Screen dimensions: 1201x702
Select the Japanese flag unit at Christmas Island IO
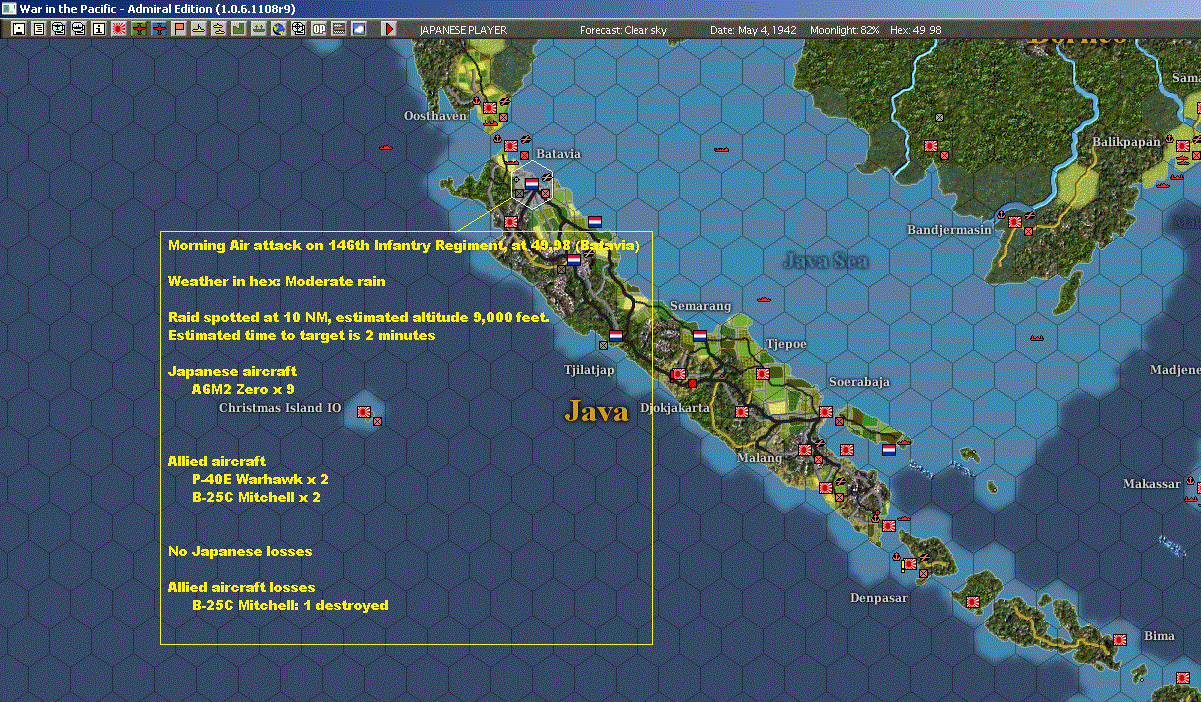click(364, 411)
